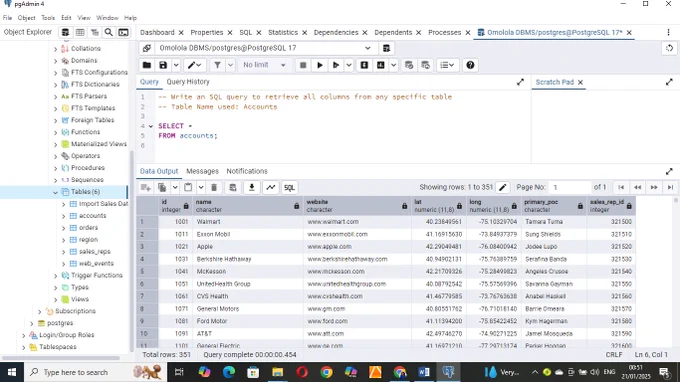This screenshot has width=680, height=382.
Task: Open the graph visualiser
Action: pyautogui.click(x=271, y=187)
